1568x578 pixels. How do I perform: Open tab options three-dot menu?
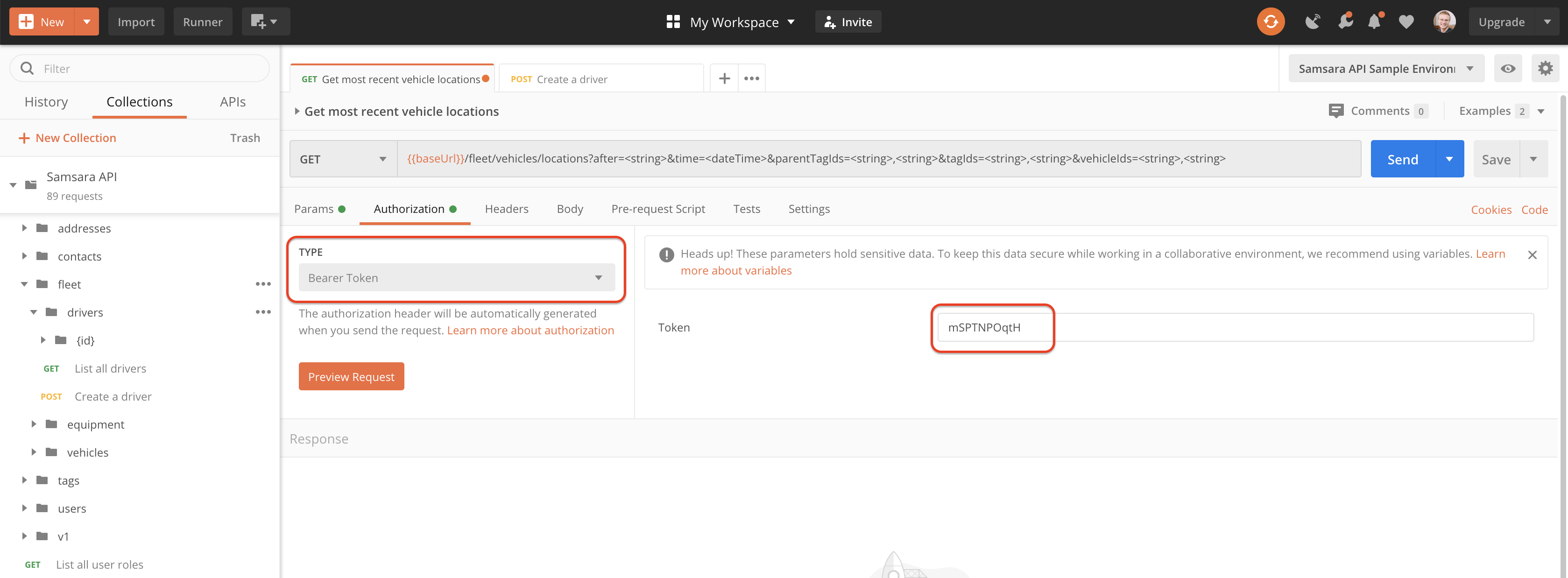(751, 78)
